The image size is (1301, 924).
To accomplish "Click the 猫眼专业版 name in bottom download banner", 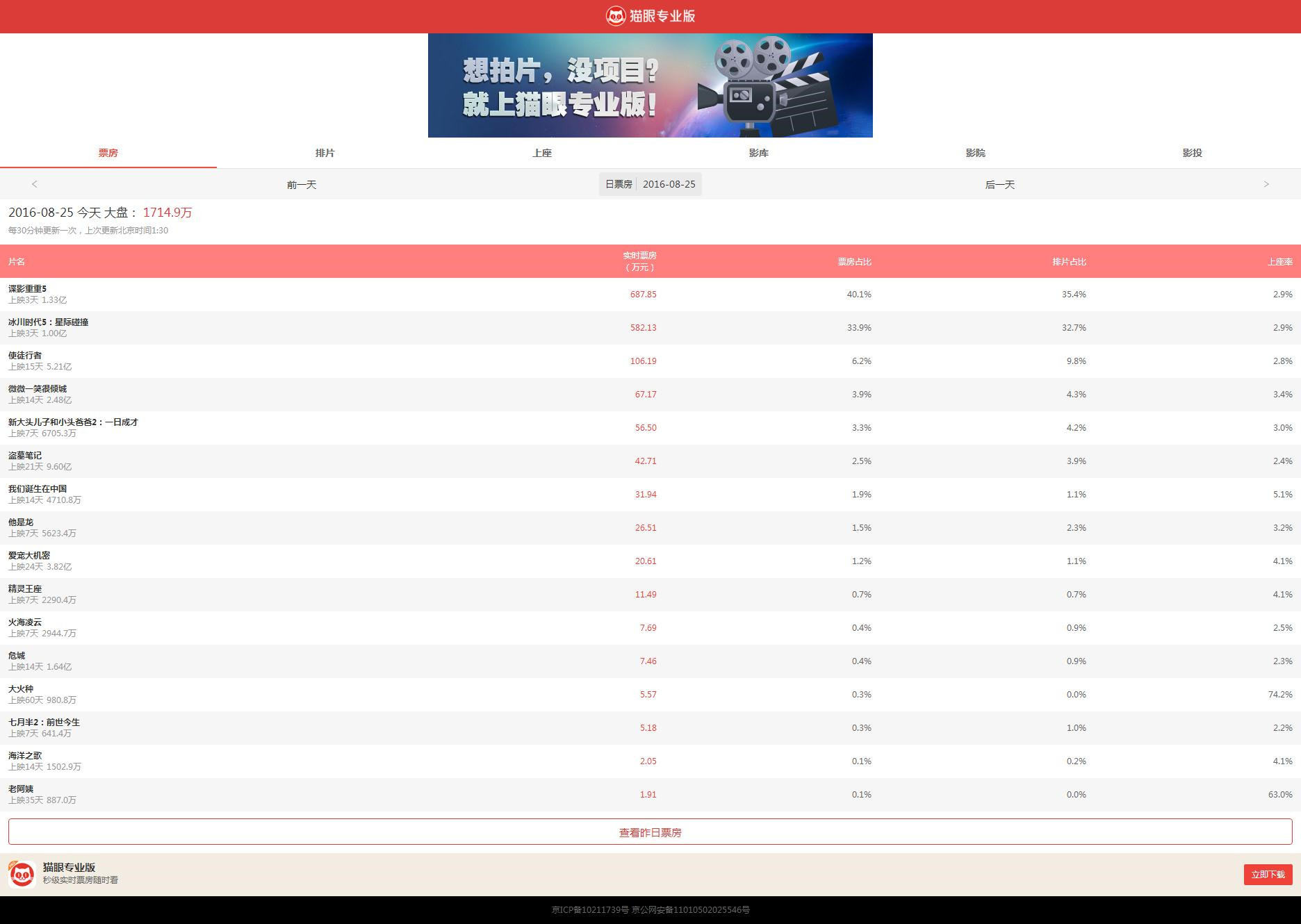I will [x=69, y=867].
